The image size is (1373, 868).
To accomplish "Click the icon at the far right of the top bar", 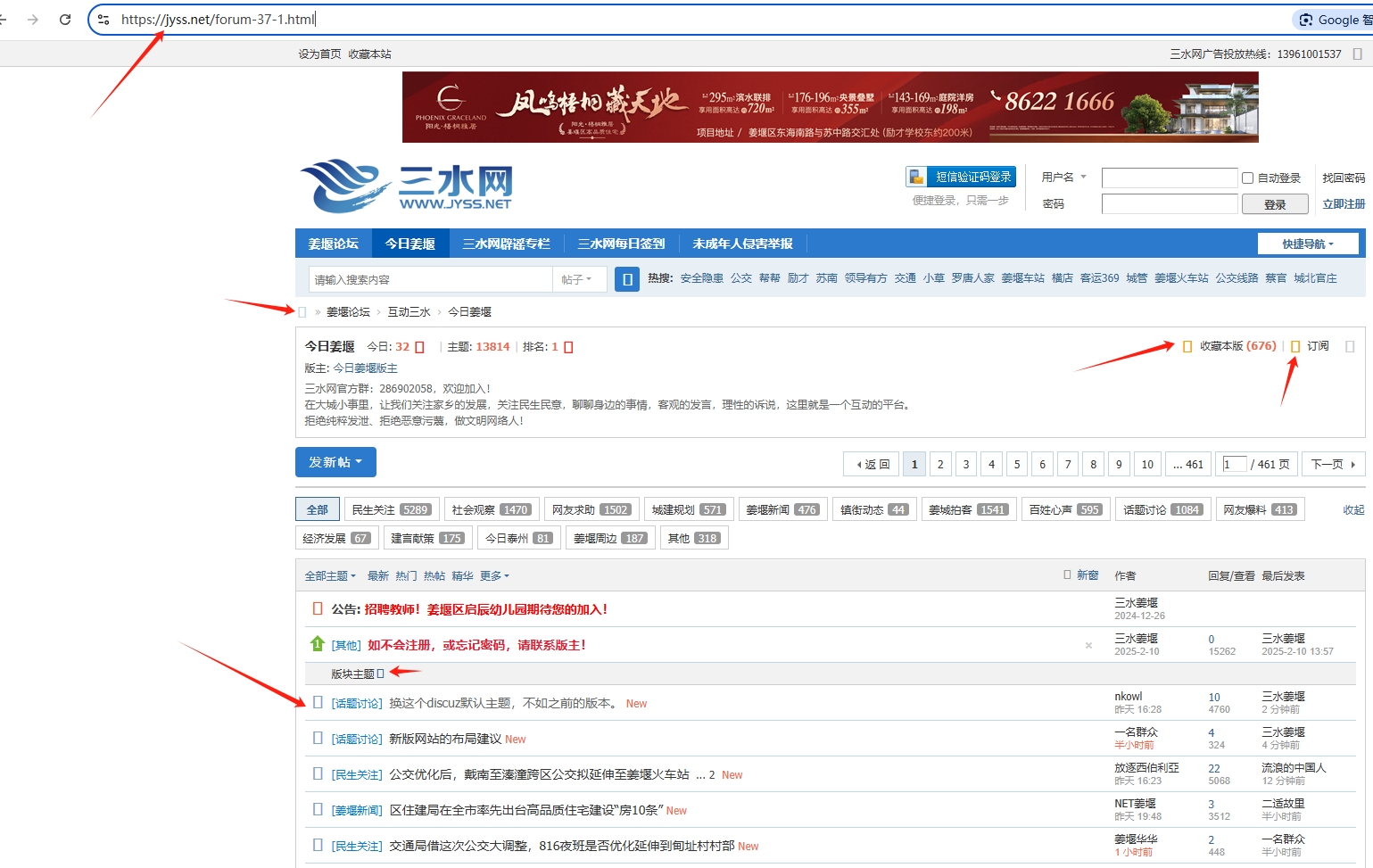I will (x=1358, y=54).
